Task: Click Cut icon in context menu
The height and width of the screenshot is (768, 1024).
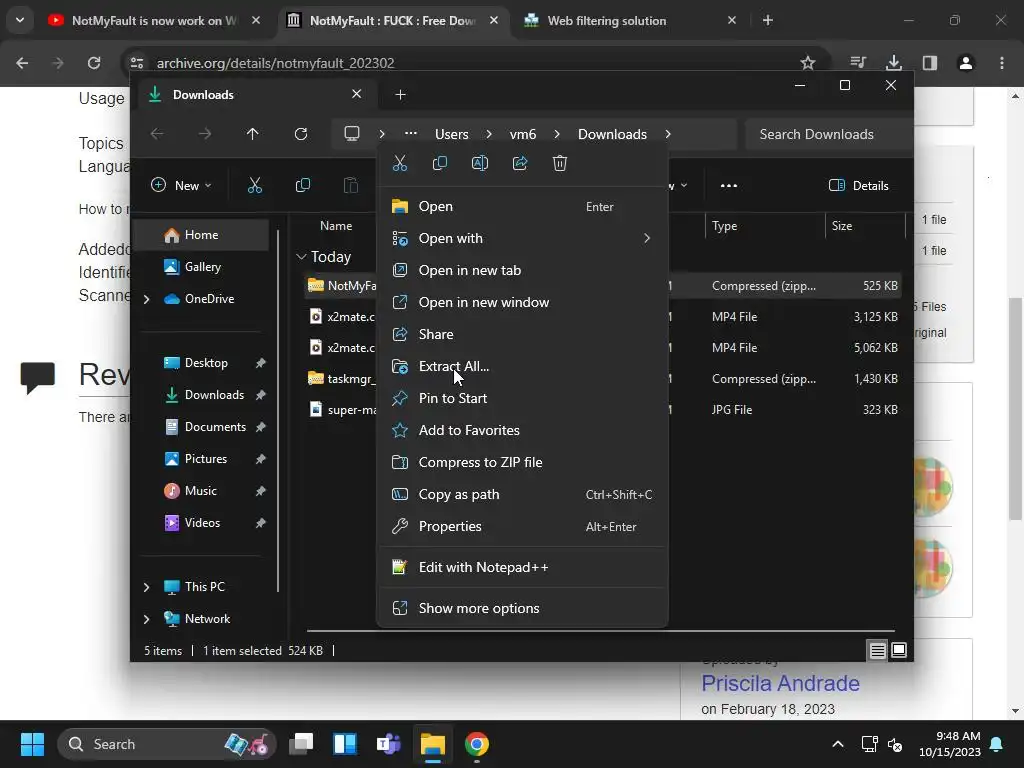Action: pos(400,163)
